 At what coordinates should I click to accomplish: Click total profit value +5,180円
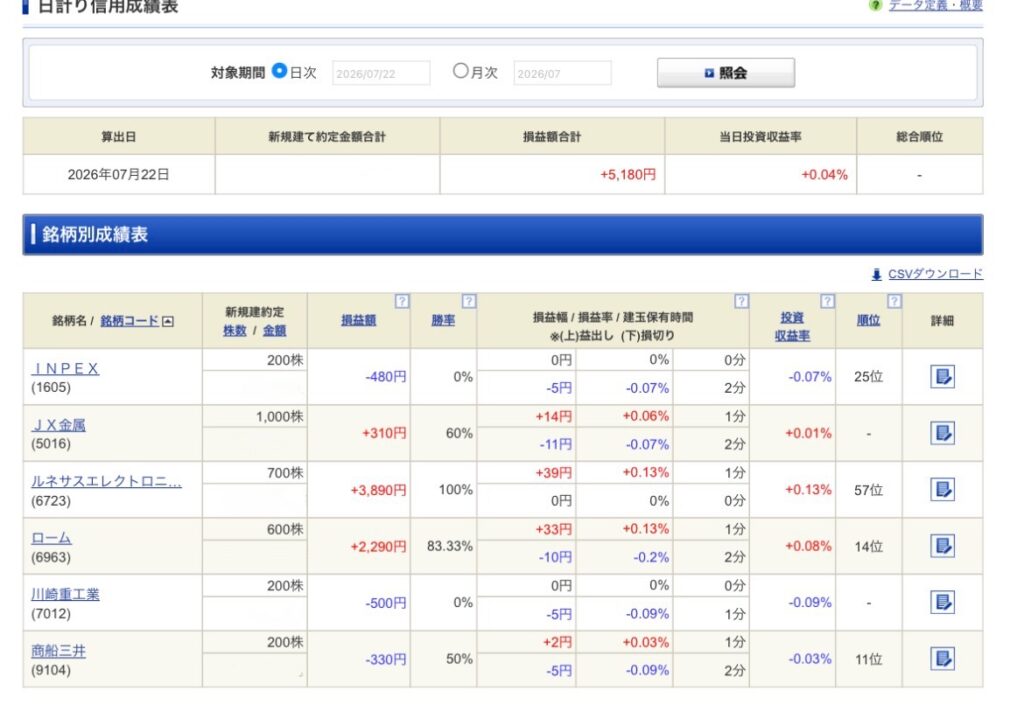[x=628, y=174]
